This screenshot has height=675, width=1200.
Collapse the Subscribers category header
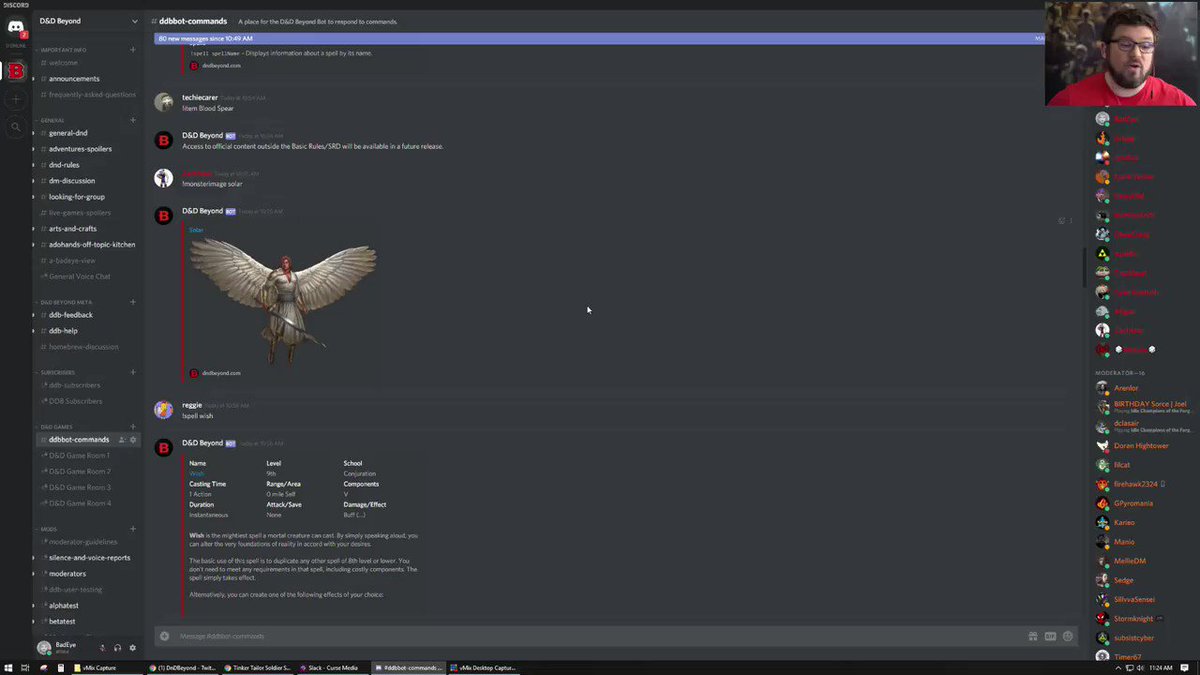pyautogui.click(x=56, y=372)
